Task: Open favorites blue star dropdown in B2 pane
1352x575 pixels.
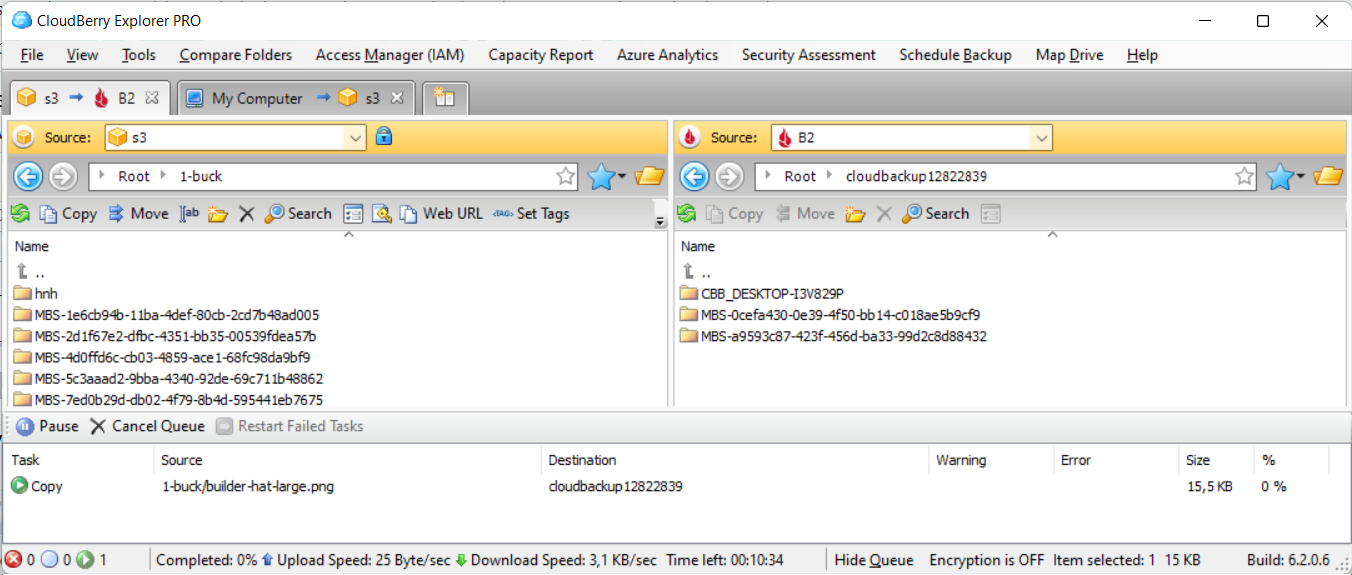Action: pyautogui.click(x=1285, y=176)
